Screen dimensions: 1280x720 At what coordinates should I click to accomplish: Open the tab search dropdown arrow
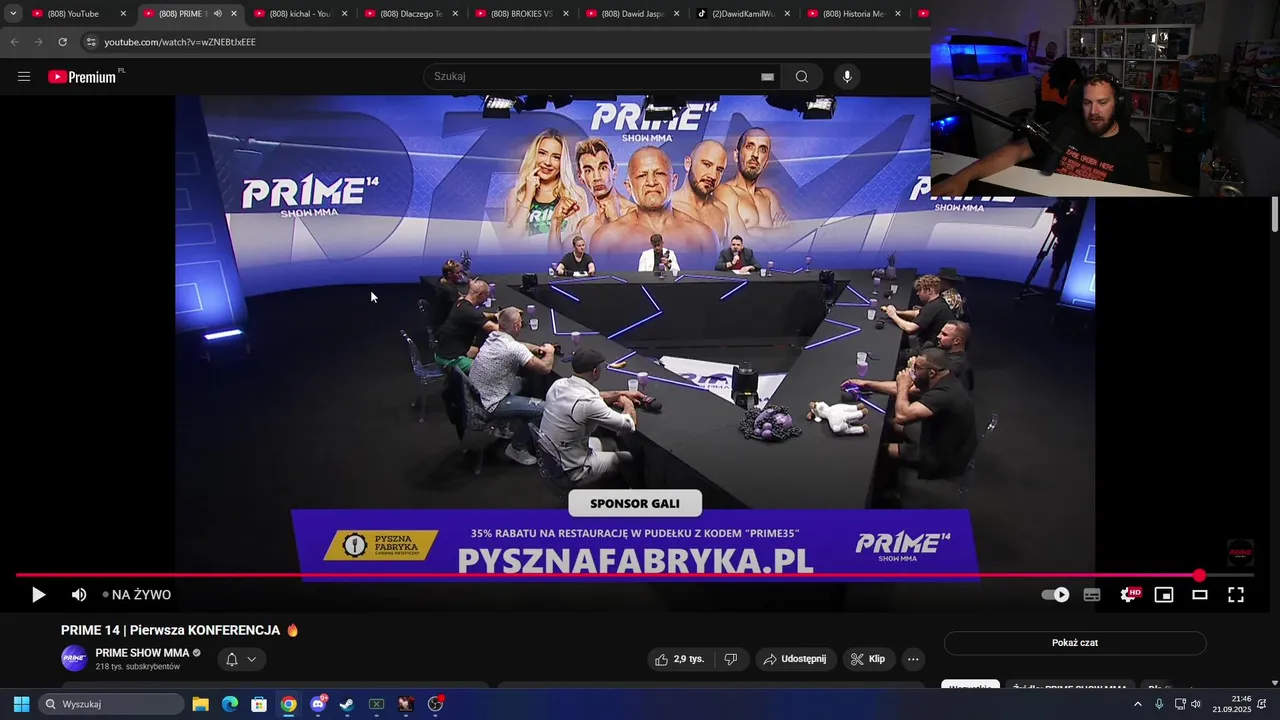[x=13, y=14]
